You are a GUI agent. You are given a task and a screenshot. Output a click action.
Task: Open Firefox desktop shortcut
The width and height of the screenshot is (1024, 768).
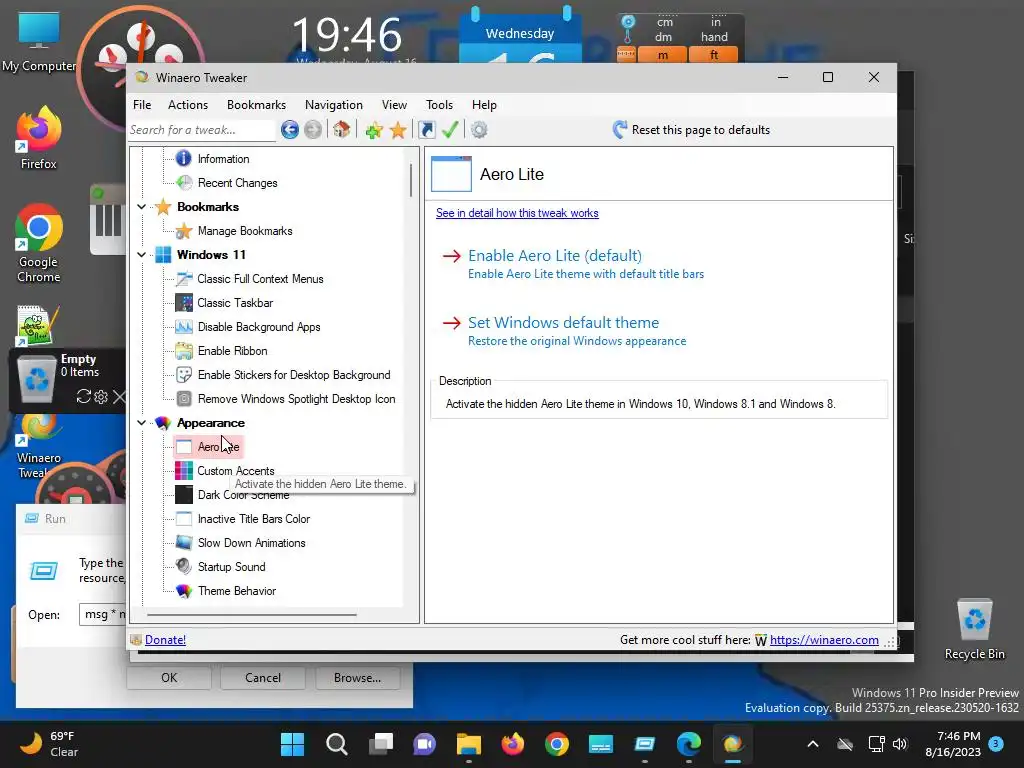39,138
